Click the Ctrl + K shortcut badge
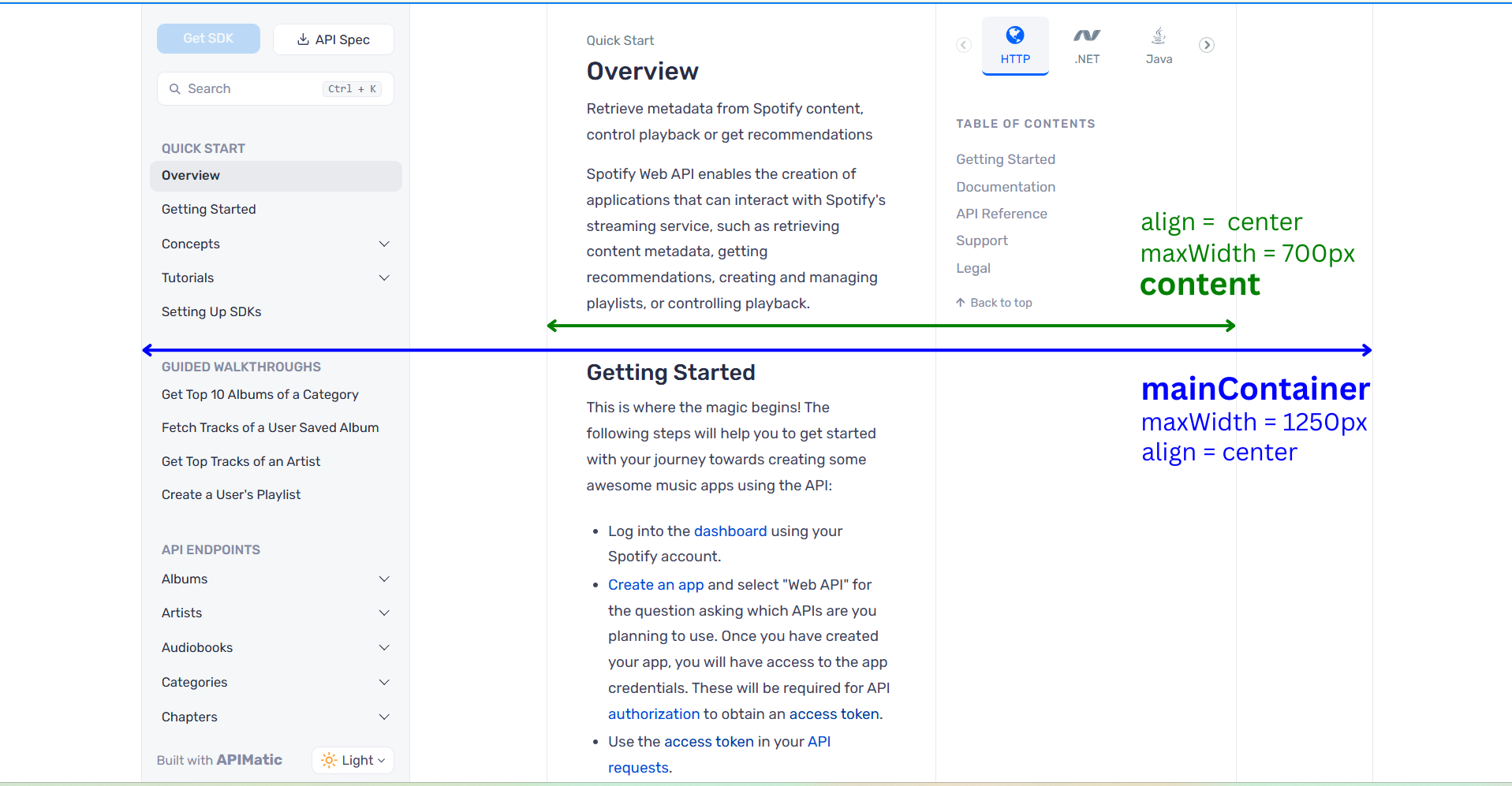This screenshot has width=1512, height=786. [352, 89]
